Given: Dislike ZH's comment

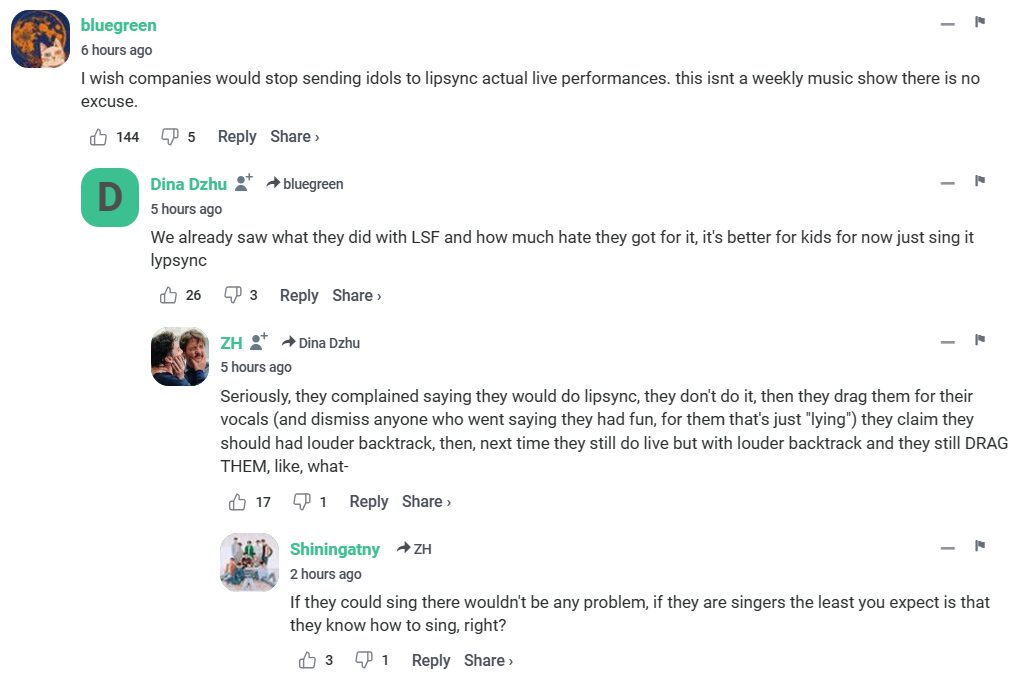Looking at the screenshot, I should 302,502.
